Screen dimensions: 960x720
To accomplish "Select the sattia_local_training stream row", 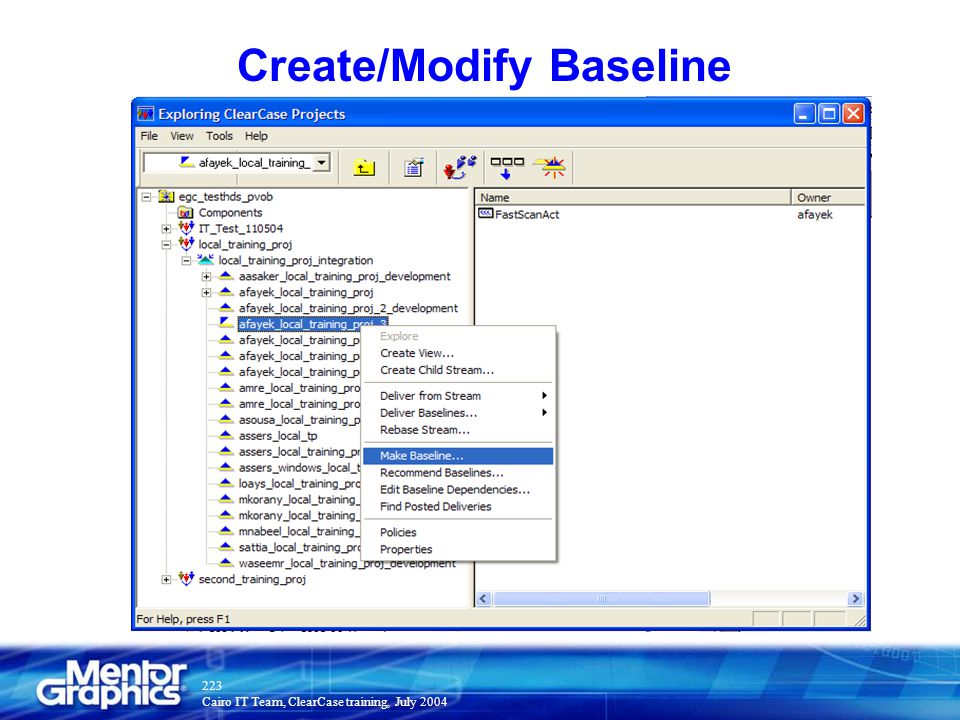I will [x=299, y=547].
